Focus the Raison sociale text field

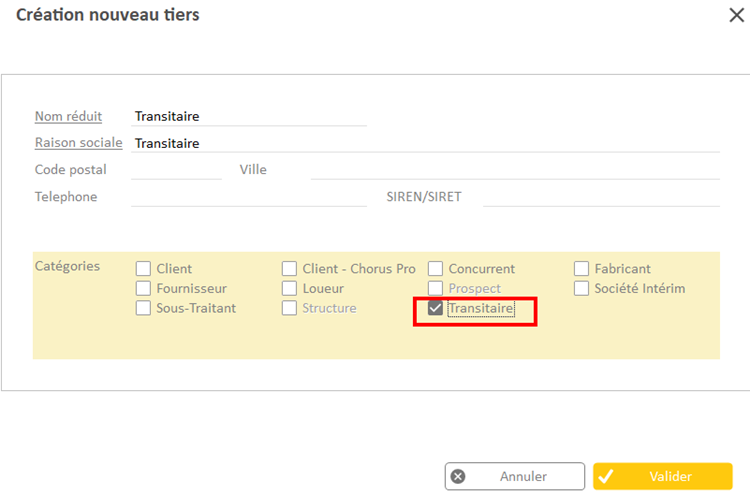pyautogui.click(x=425, y=144)
